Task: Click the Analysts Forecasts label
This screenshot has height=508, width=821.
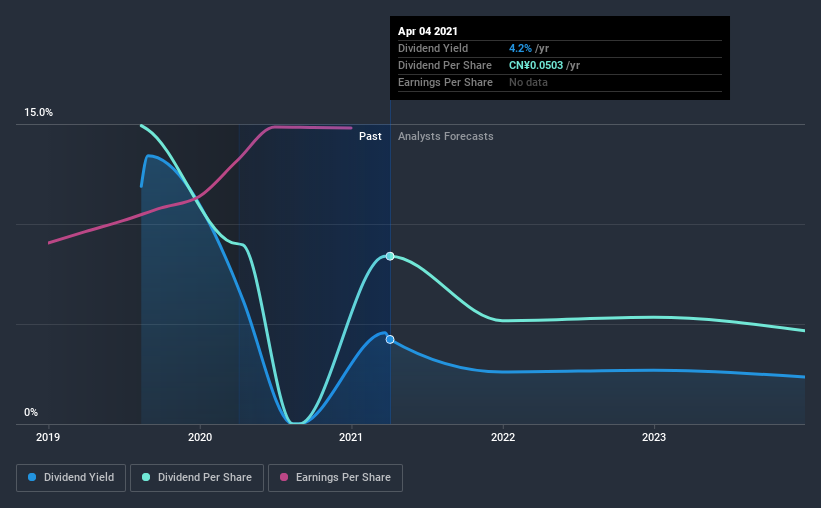Action: tap(446, 136)
